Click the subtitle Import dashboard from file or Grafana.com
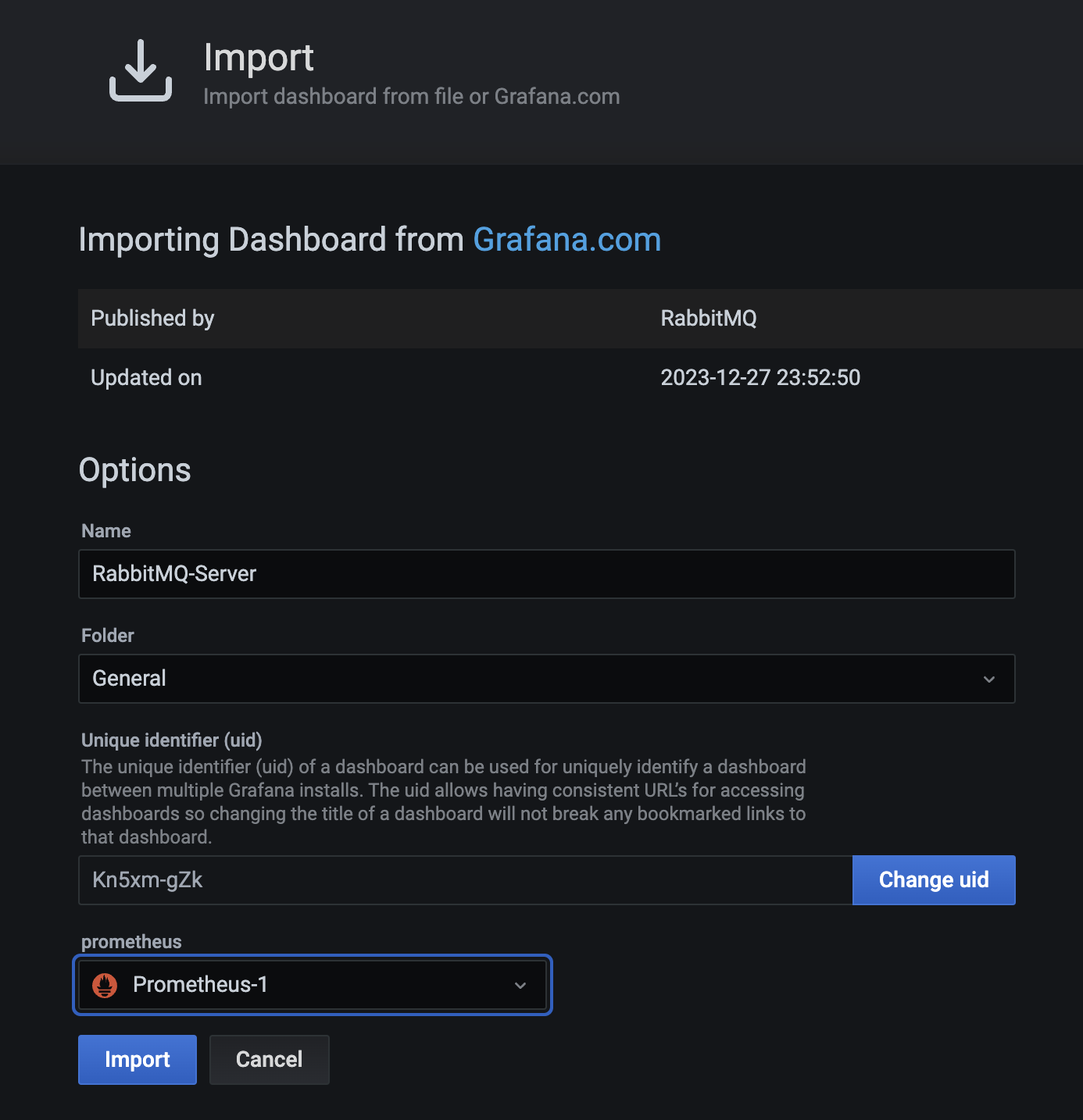The width and height of the screenshot is (1083, 1120). (x=412, y=97)
